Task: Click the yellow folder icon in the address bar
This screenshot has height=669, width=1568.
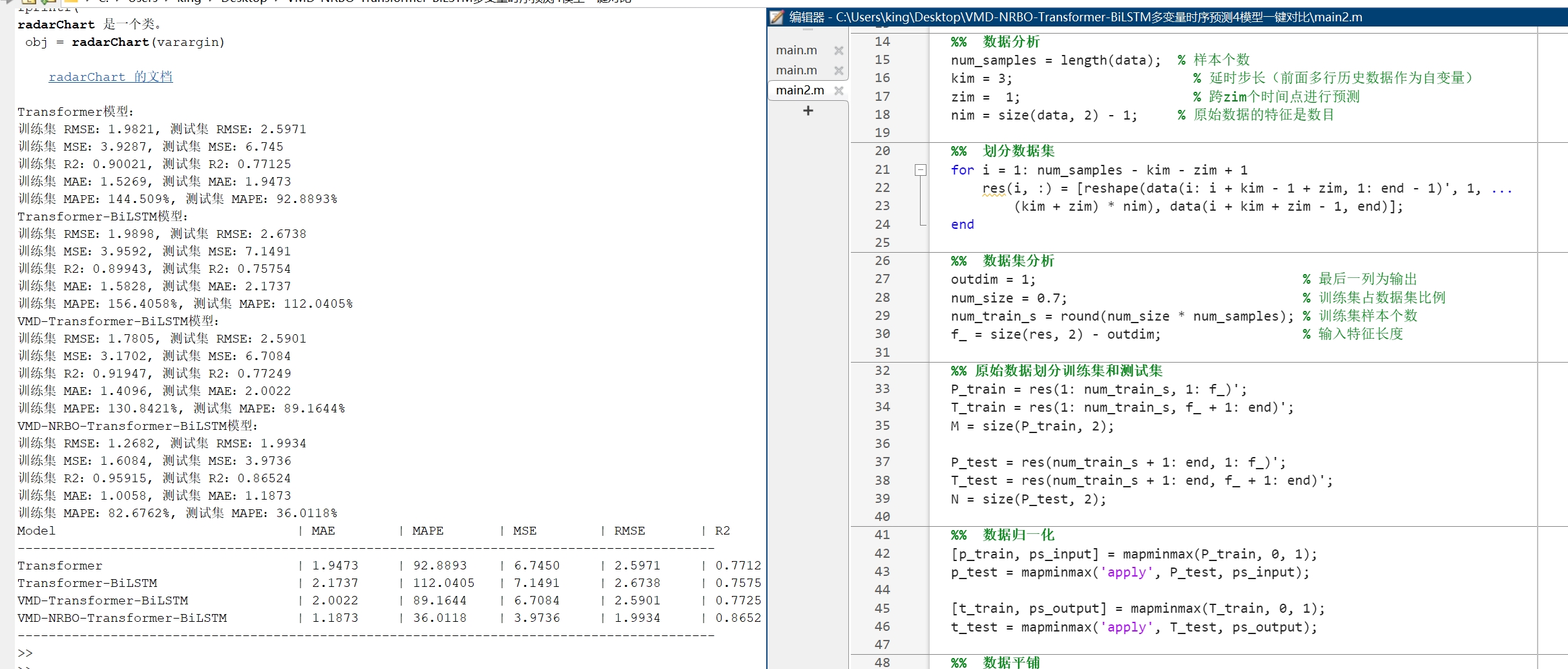Action: [x=72, y=2]
